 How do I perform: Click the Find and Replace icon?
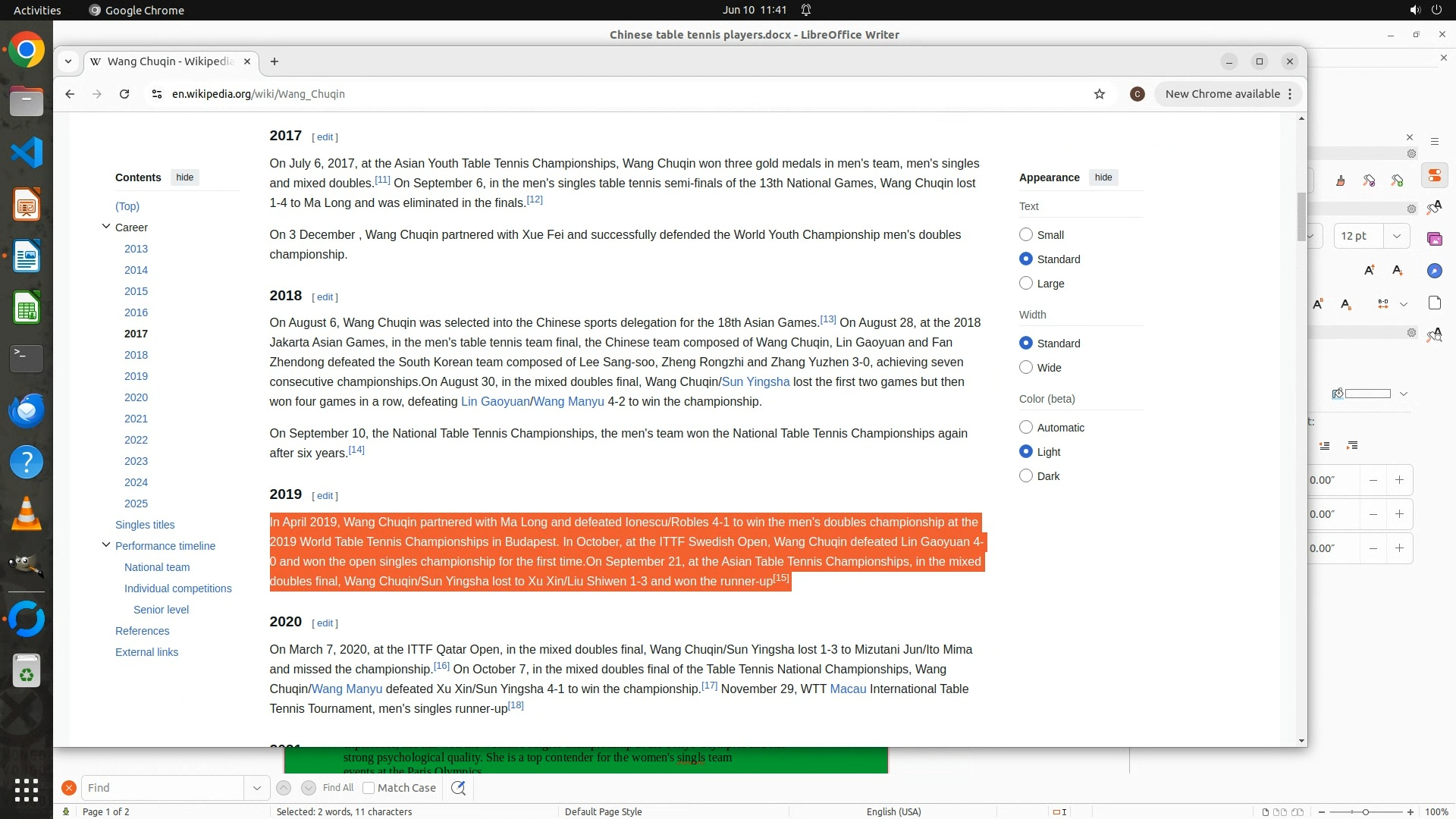458,788
